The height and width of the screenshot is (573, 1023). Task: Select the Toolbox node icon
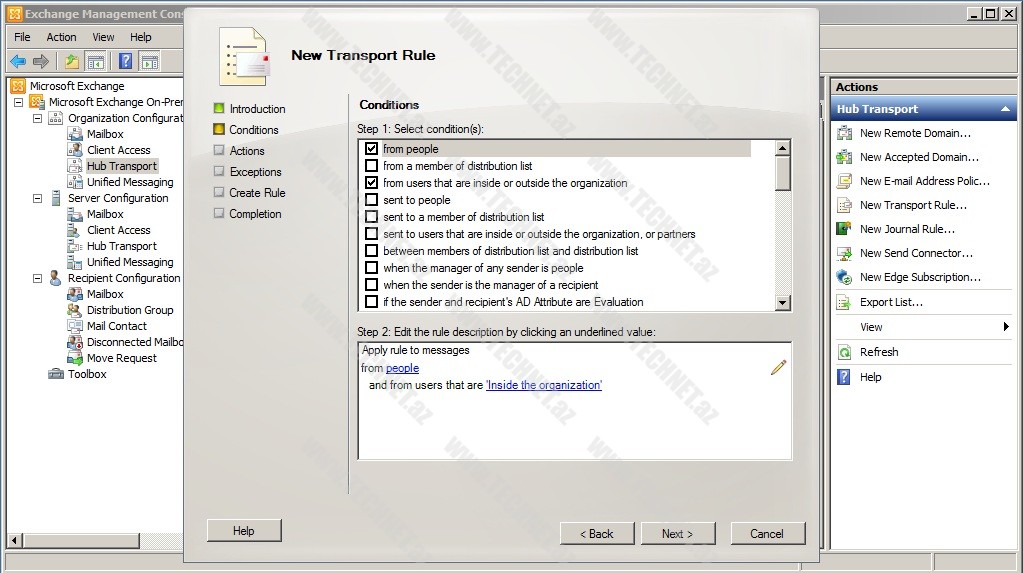(x=56, y=374)
